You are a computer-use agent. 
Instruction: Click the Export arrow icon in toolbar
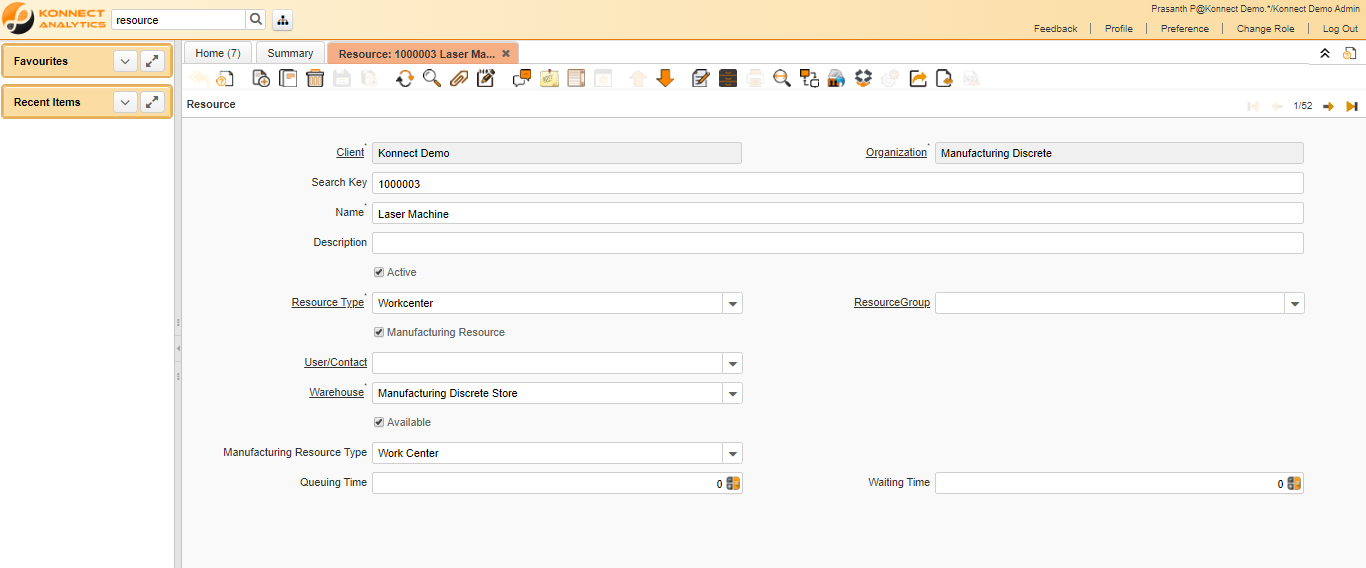(918, 78)
